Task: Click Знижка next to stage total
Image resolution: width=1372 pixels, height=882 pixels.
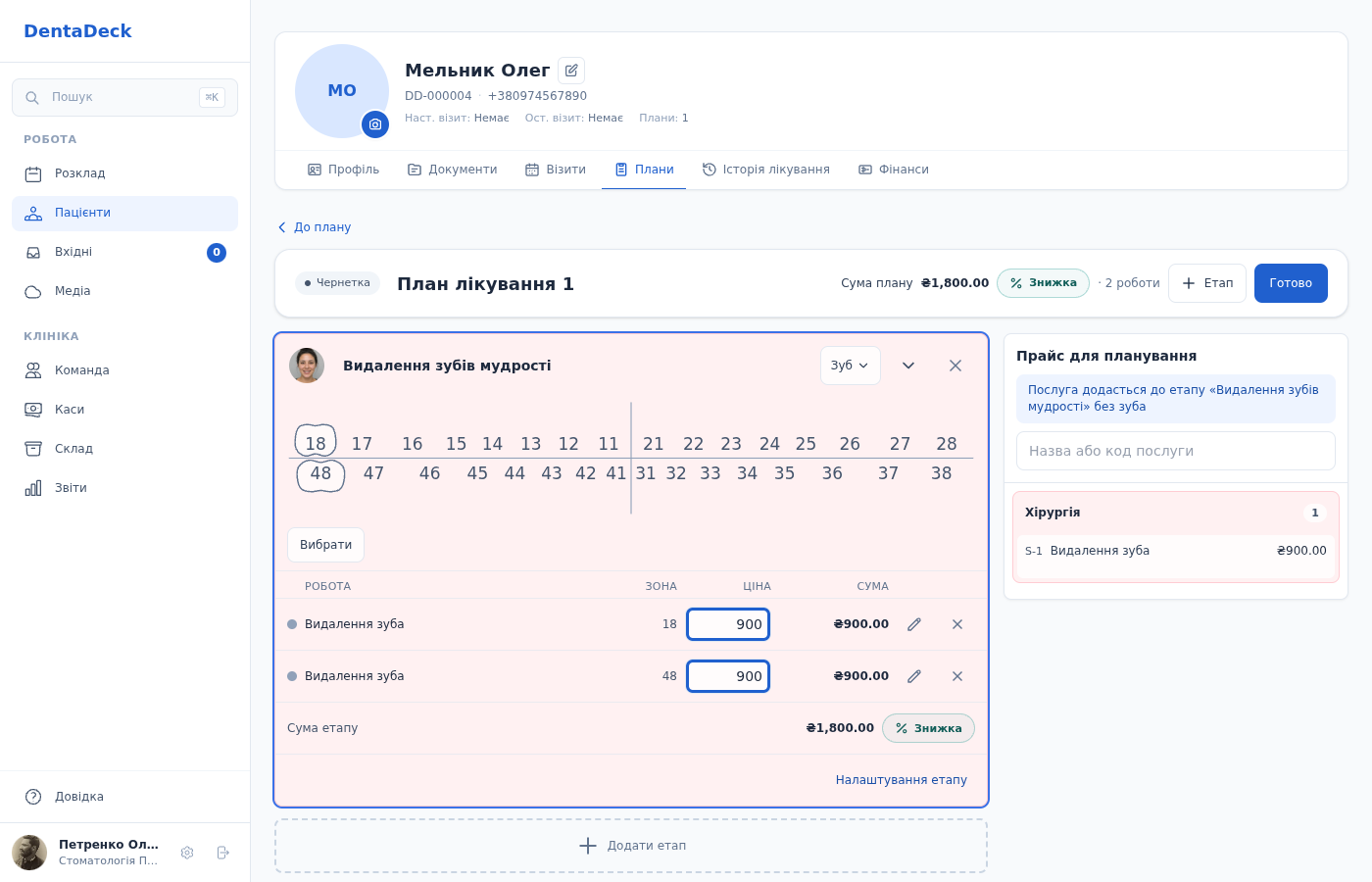Action: pos(928,728)
